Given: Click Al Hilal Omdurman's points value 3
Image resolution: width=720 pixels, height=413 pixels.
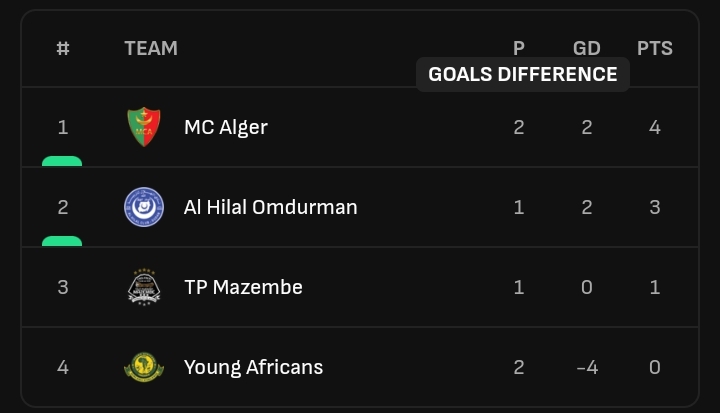Looking at the screenshot, I should [655, 207].
